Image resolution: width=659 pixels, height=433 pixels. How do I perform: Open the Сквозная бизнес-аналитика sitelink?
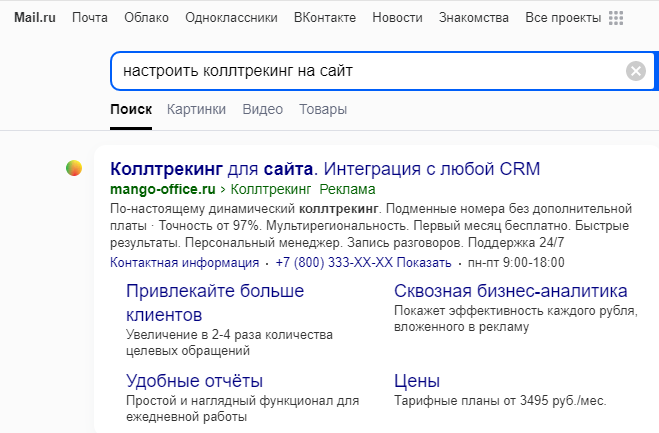(510, 291)
